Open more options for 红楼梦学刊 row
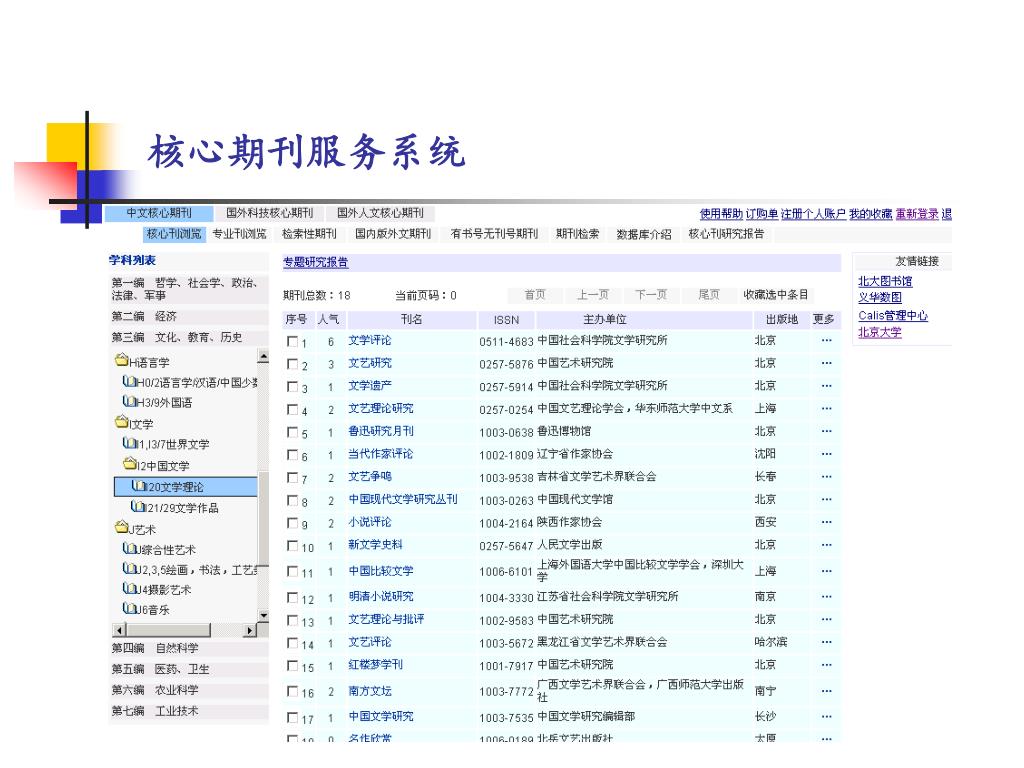Image resolution: width=1024 pixels, height=768 pixels. pos(826,665)
